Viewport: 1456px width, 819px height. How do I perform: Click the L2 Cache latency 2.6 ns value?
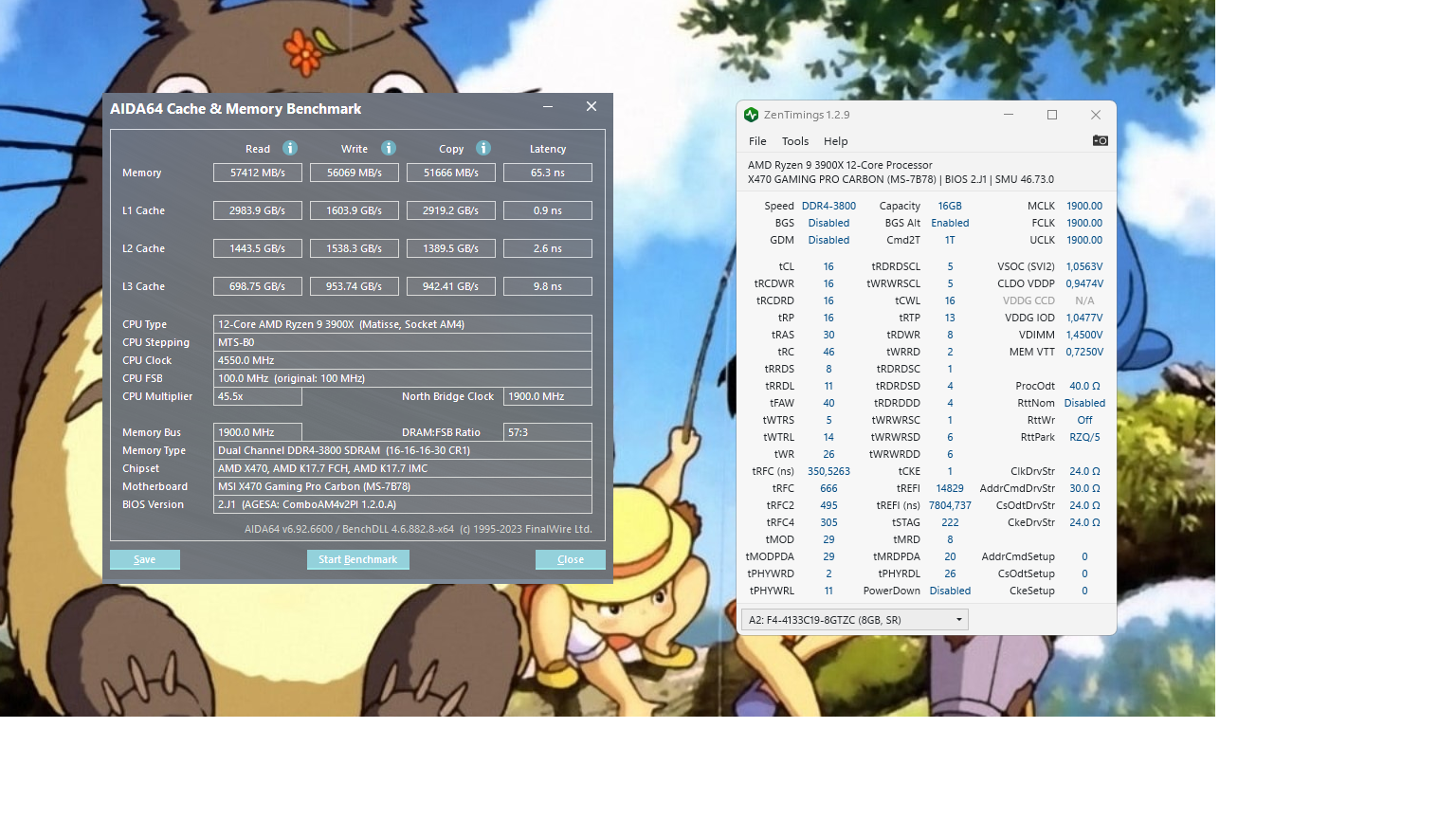[548, 248]
